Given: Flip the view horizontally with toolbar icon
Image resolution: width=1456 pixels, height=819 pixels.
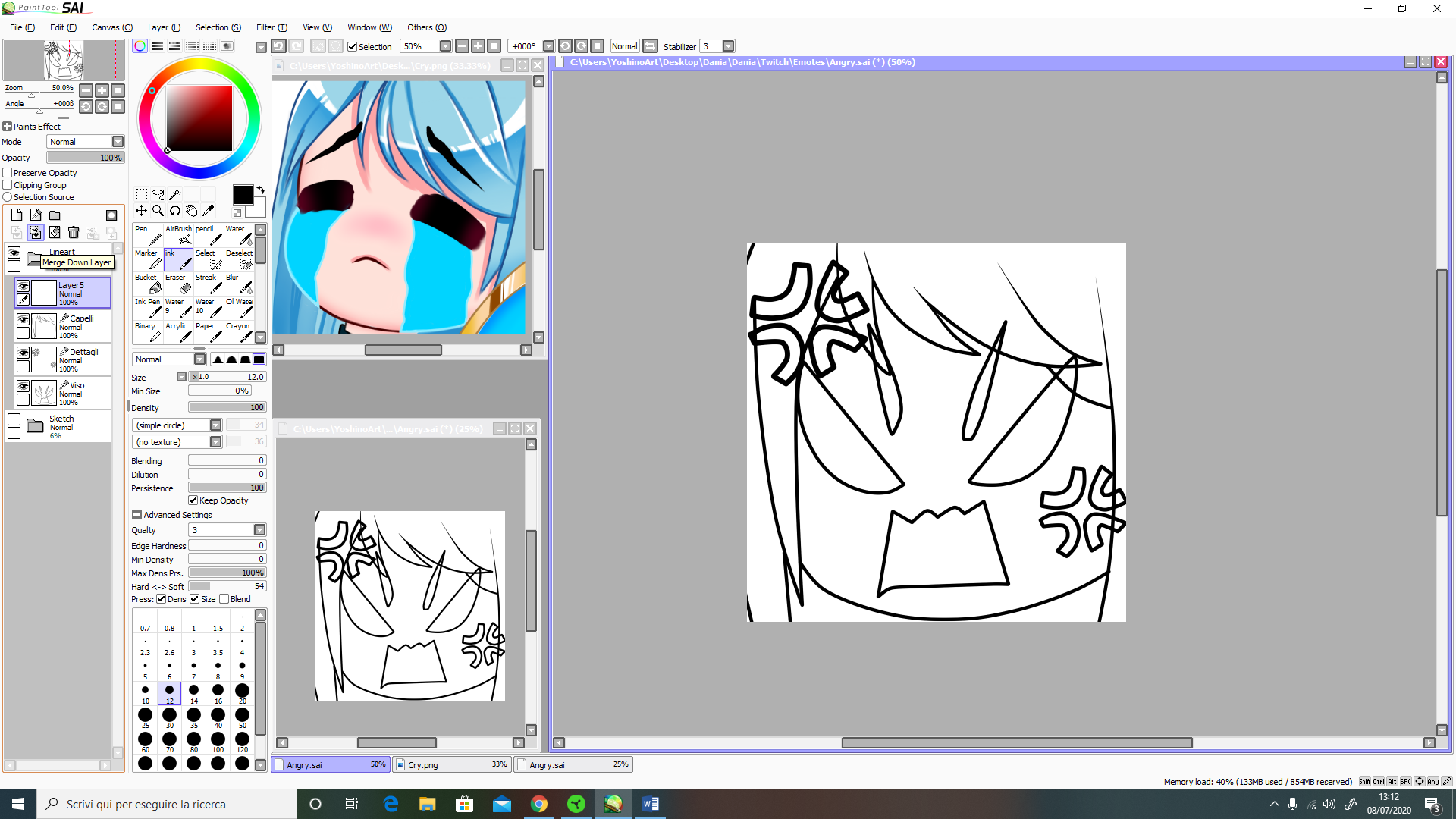Looking at the screenshot, I should click(x=651, y=46).
